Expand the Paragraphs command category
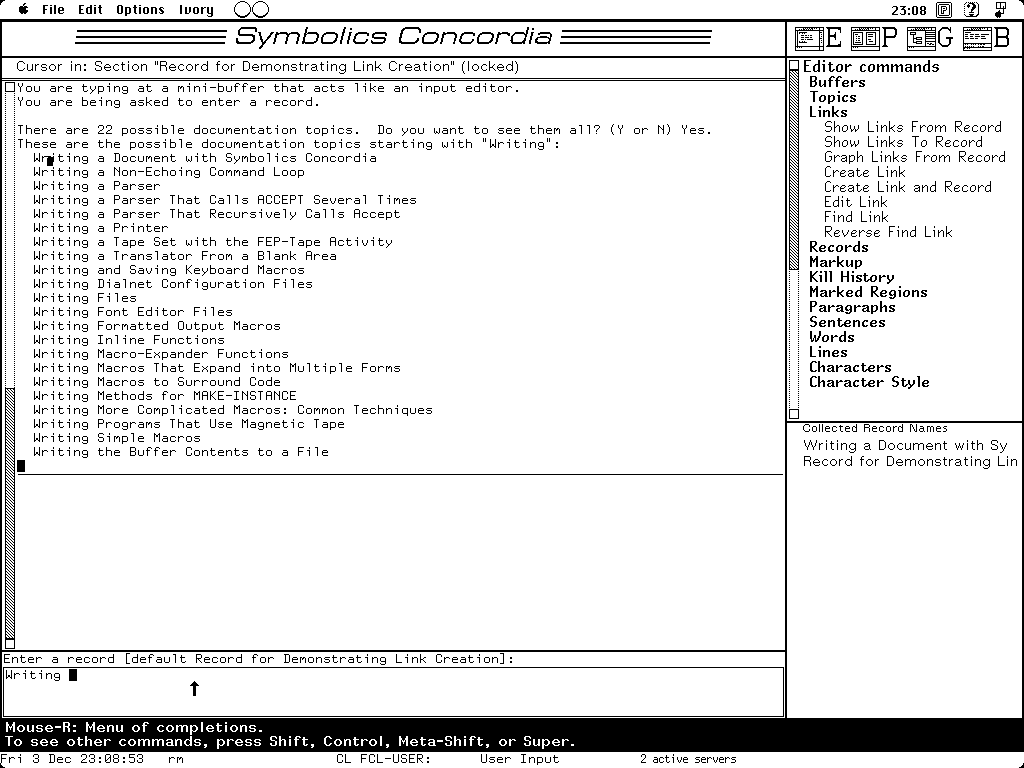The width and height of the screenshot is (1024, 768). pos(852,307)
